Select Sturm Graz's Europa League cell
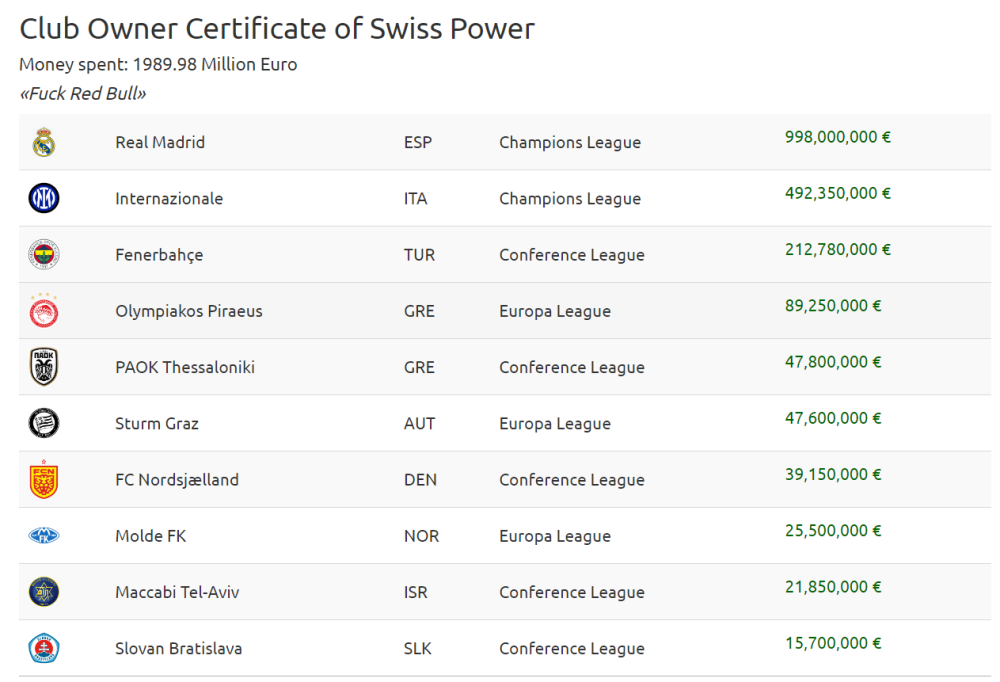Image resolution: width=1000 pixels, height=682 pixels. click(555, 424)
